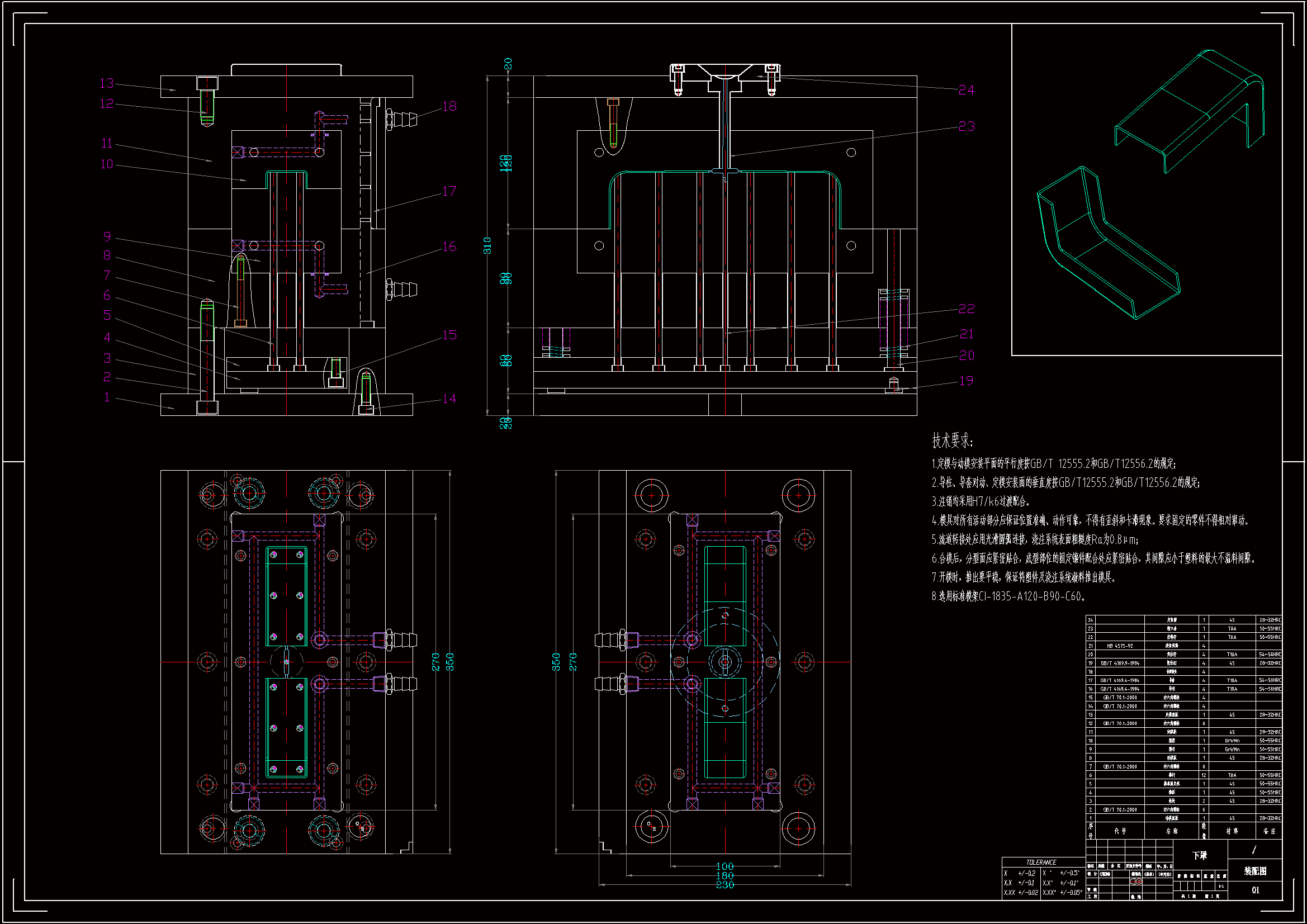
Task: Click the 230 width dimension text
Action: pos(724,885)
